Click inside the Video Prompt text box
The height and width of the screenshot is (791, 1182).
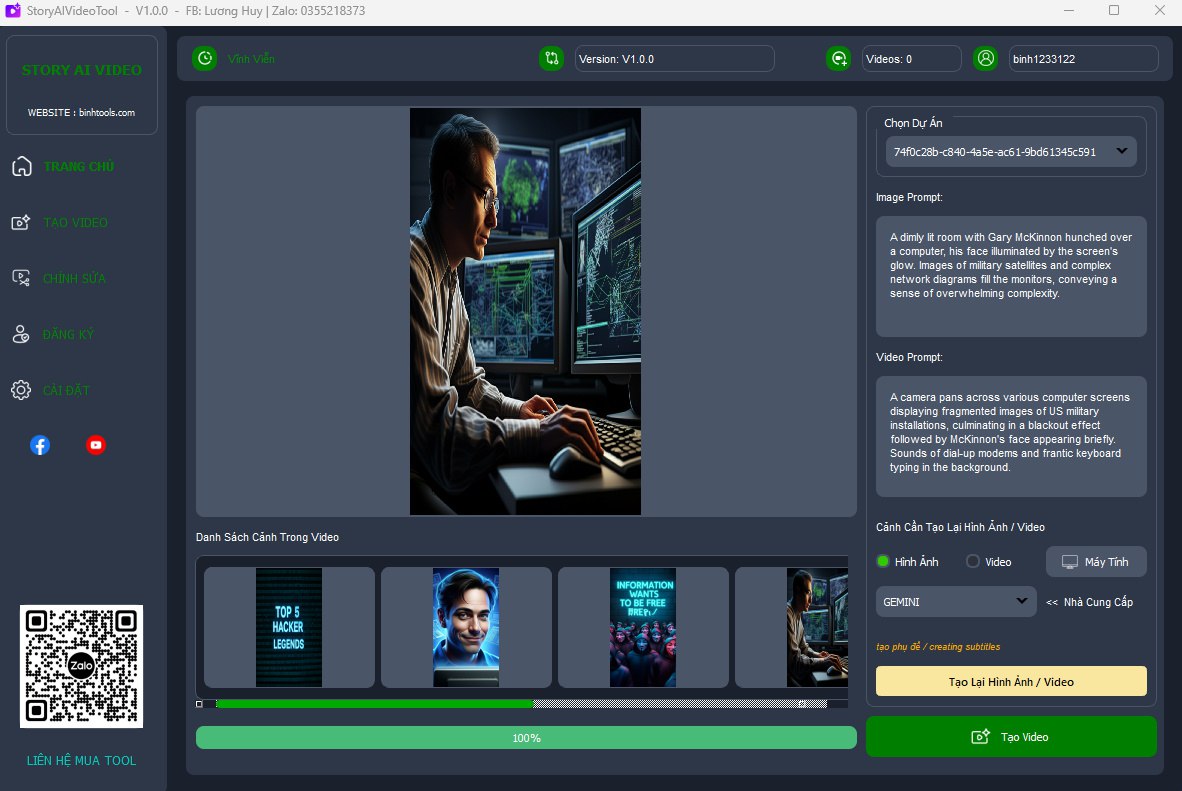1011,437
